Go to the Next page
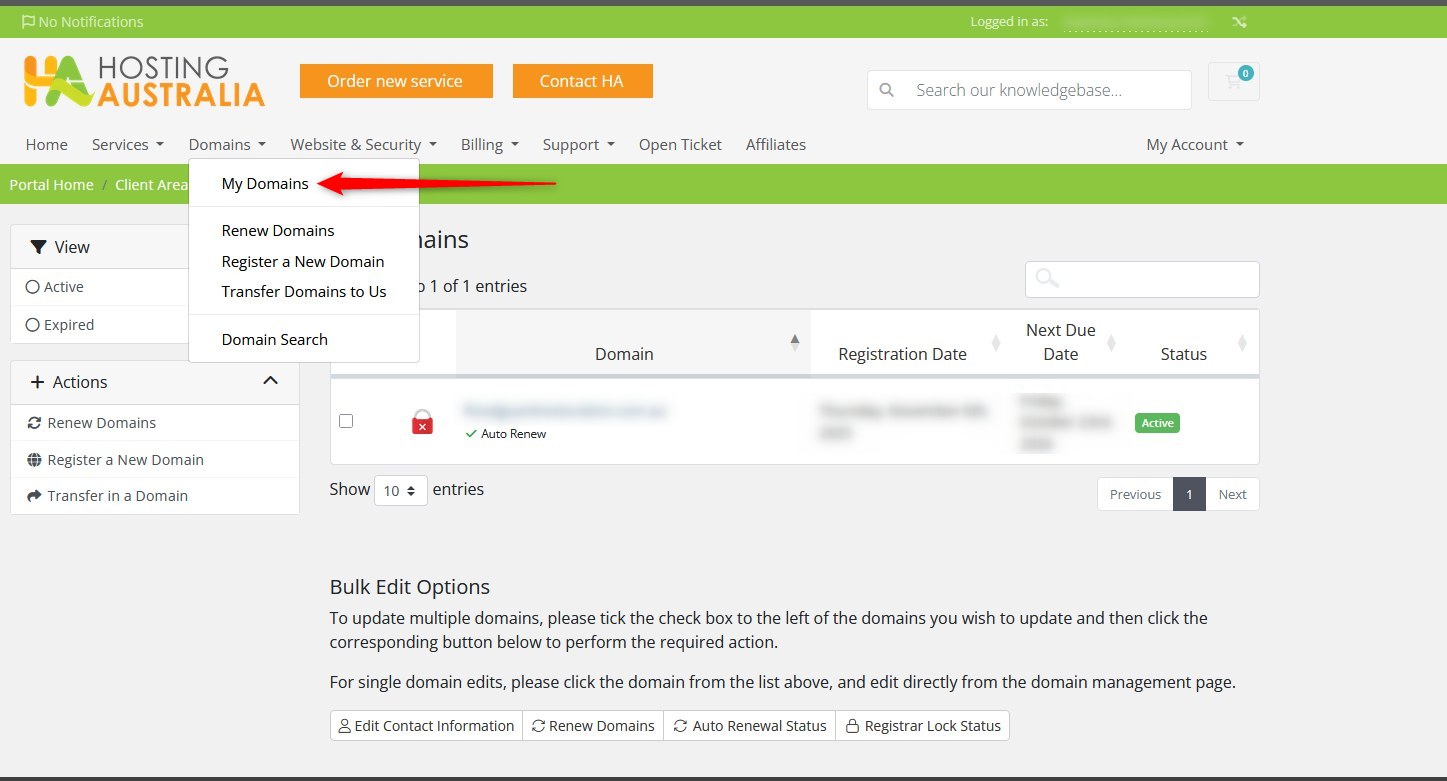The width and height of the screenshot is (1447, 781). coord(1232,494)
